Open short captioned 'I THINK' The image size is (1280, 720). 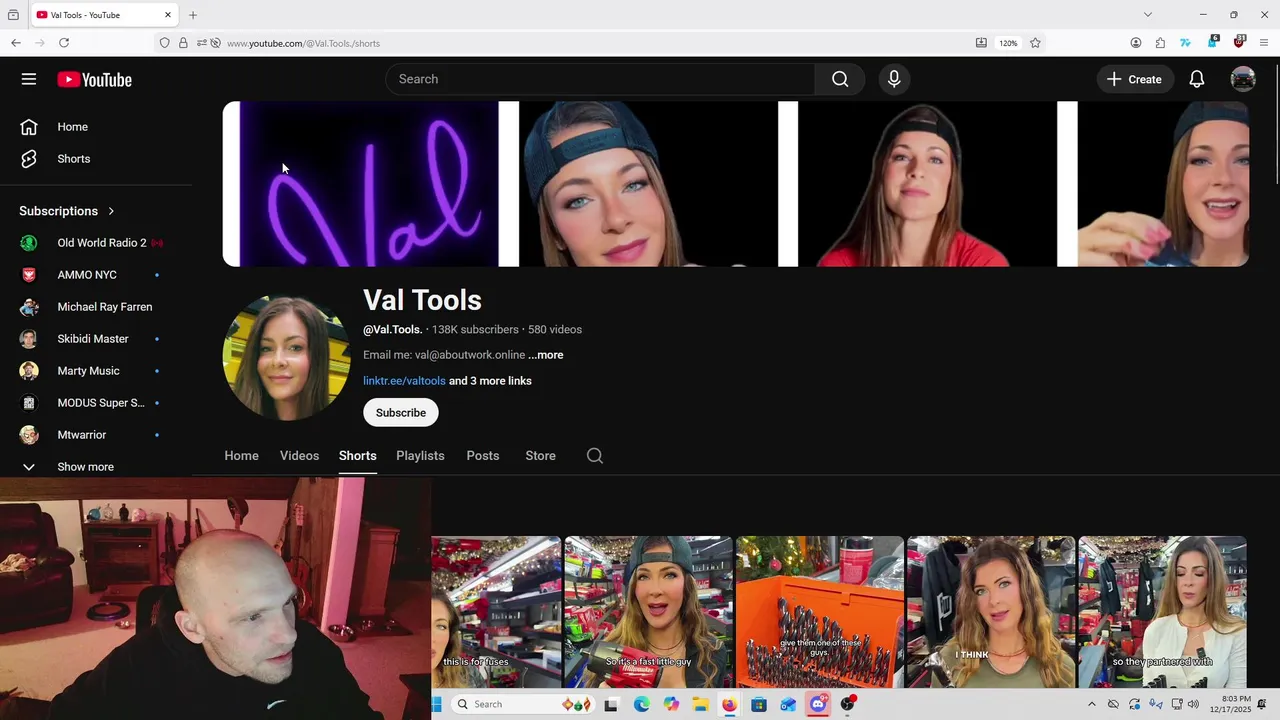[991, 612]
